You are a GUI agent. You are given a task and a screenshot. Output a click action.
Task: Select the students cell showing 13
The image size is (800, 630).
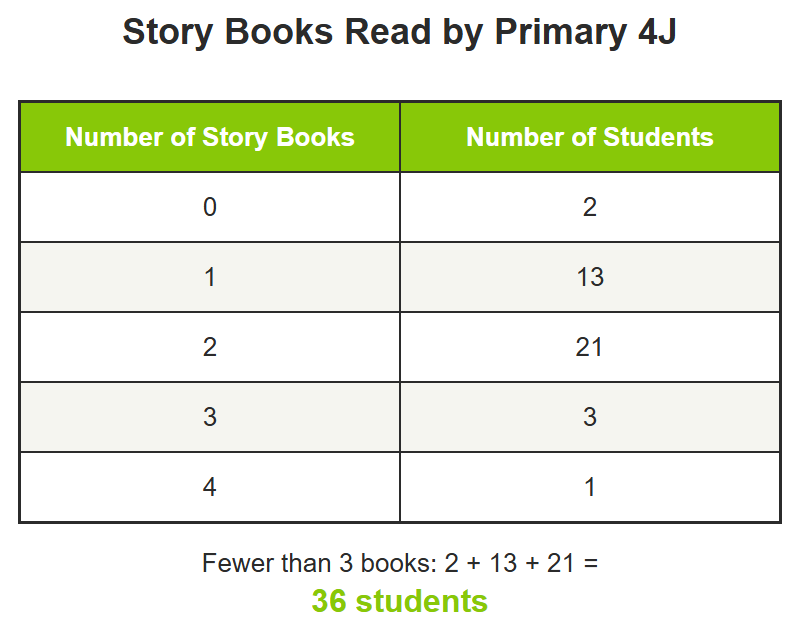pos(590,277)
